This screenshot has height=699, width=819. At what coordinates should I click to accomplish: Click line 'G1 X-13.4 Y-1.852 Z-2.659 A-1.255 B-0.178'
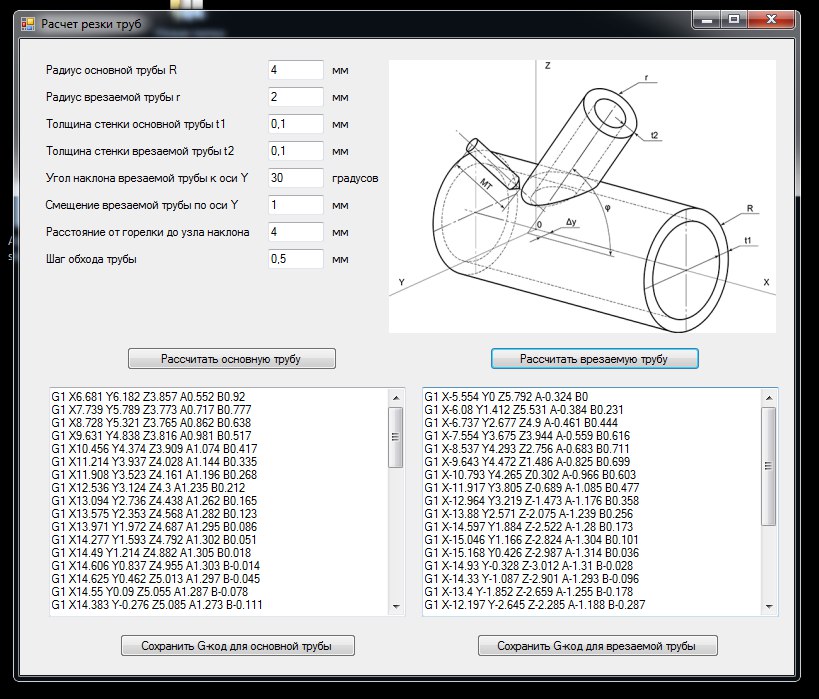pyautogui.click(x=529, y=591)
